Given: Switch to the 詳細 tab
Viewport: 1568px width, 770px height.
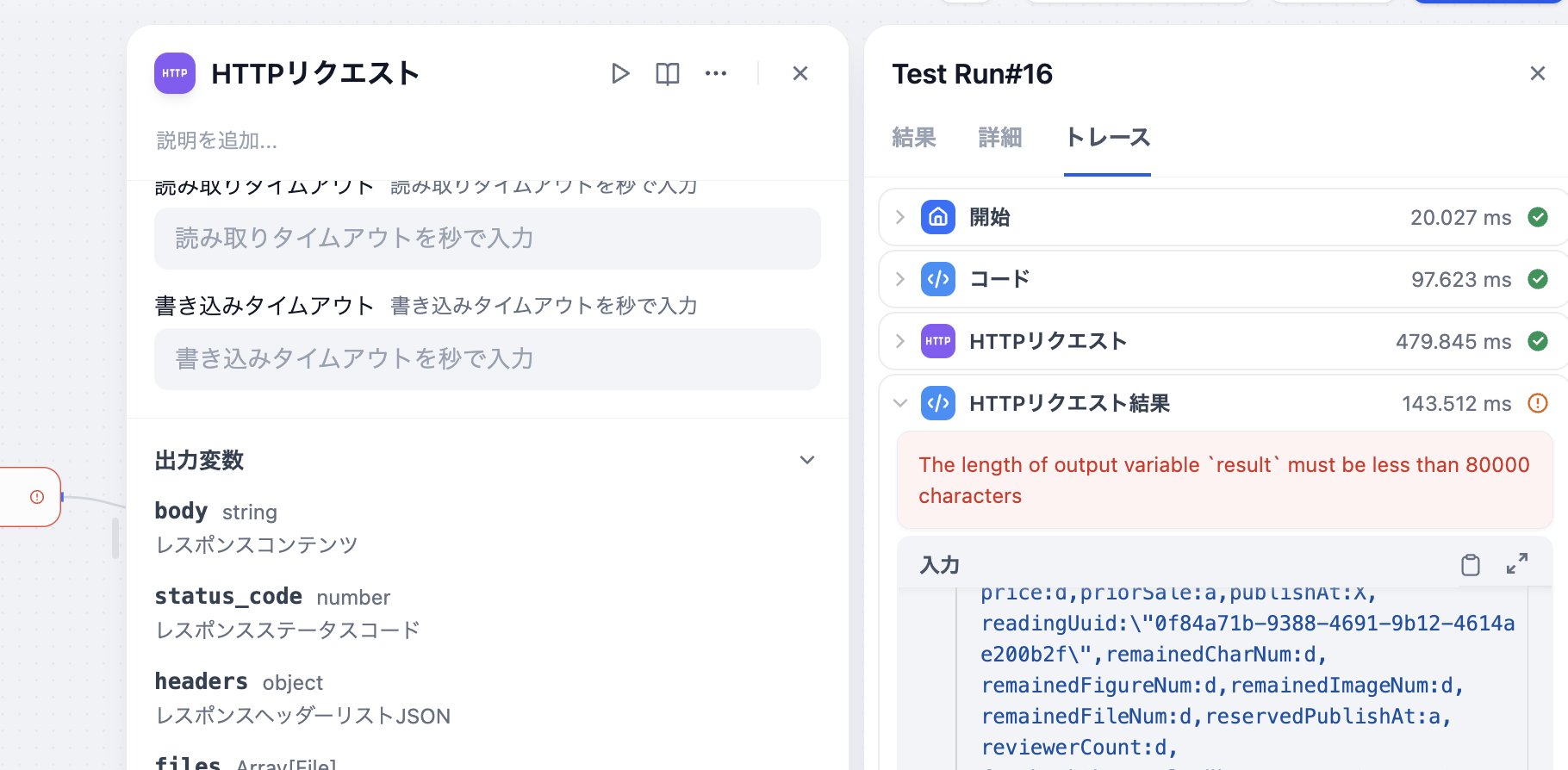Looking at the screenshot, I should (1000, 138).
